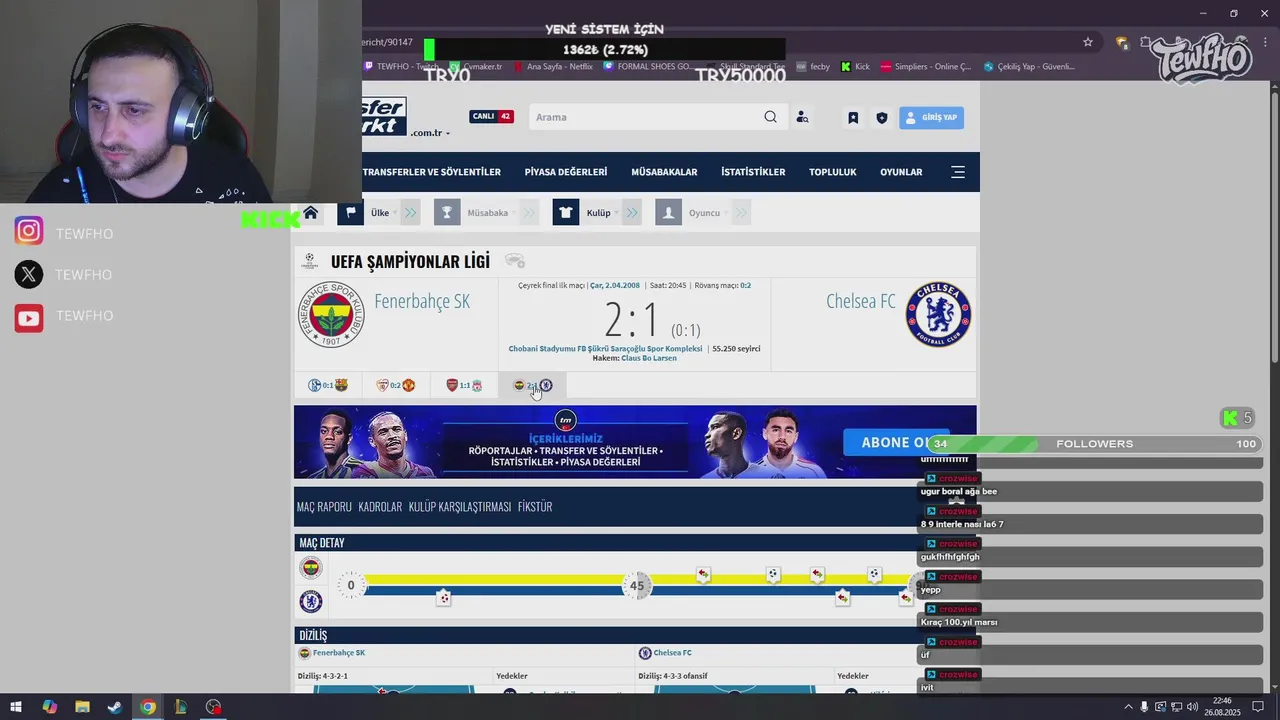Show hidden system tray icons chevron

coord(1130,707)
